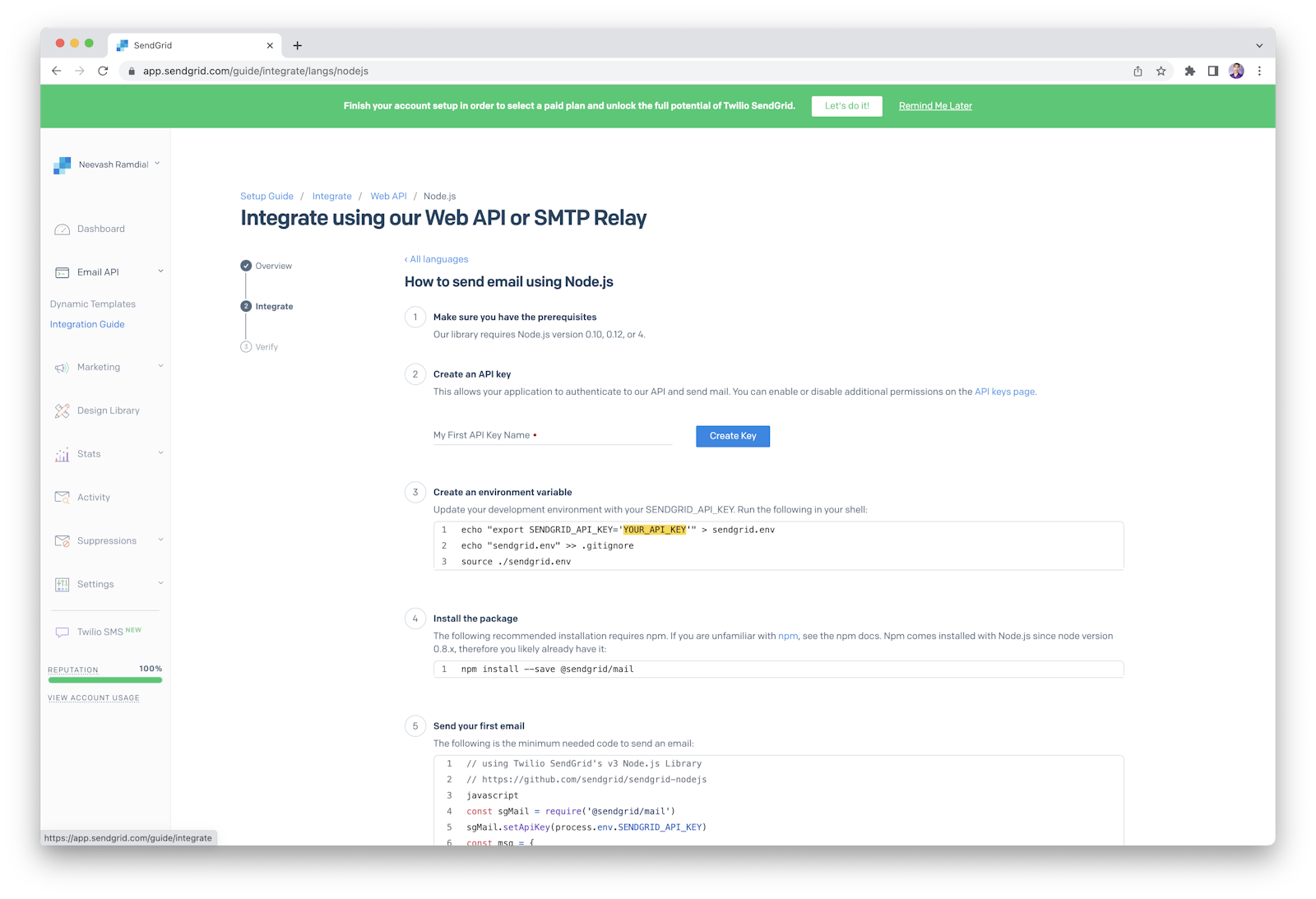Screen dimensions: 1316x899
Task: Open Integration Guide in sidebar
Action: click(x=87, y=324)
